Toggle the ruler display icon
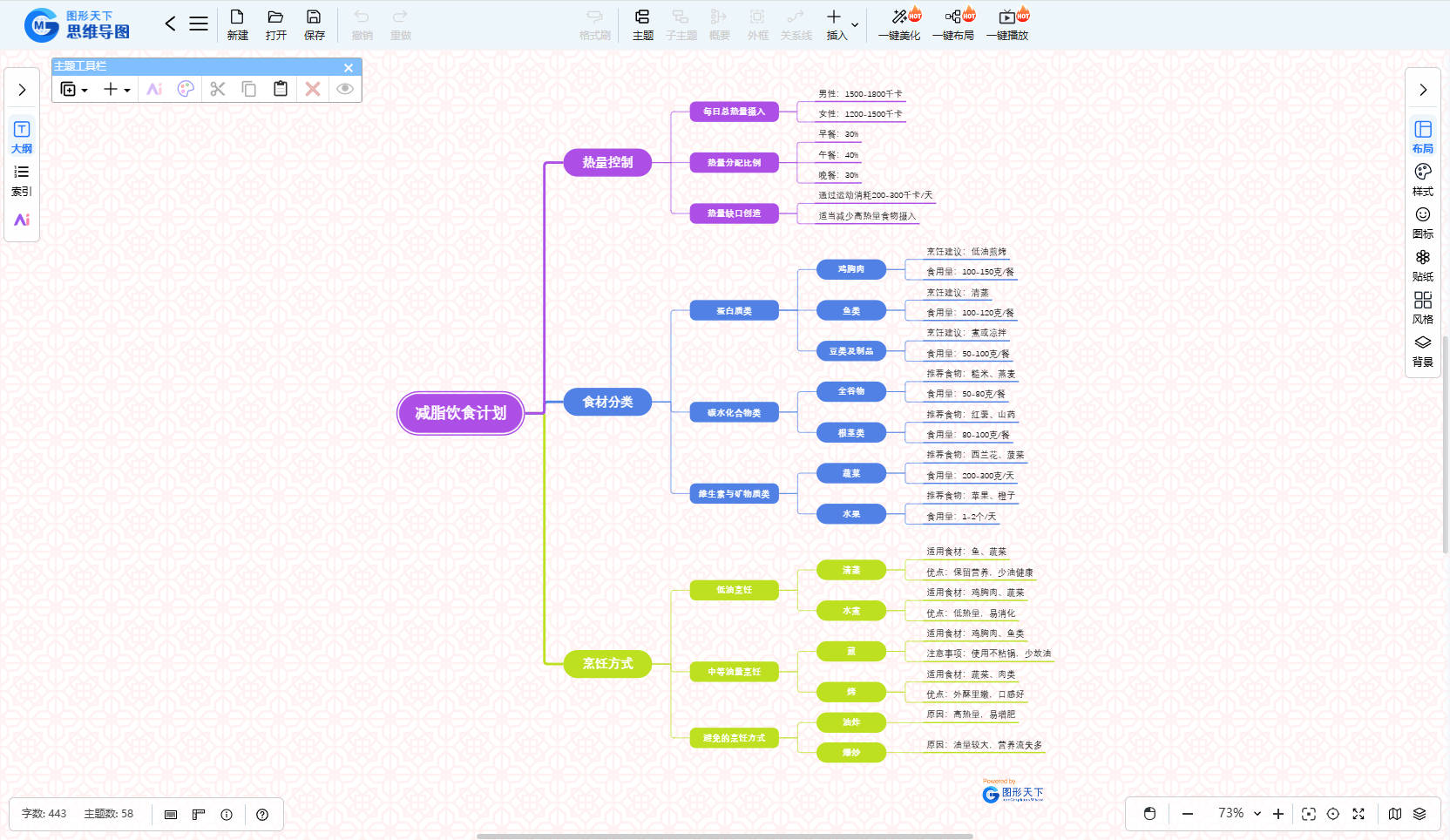 tap(199, 815)
